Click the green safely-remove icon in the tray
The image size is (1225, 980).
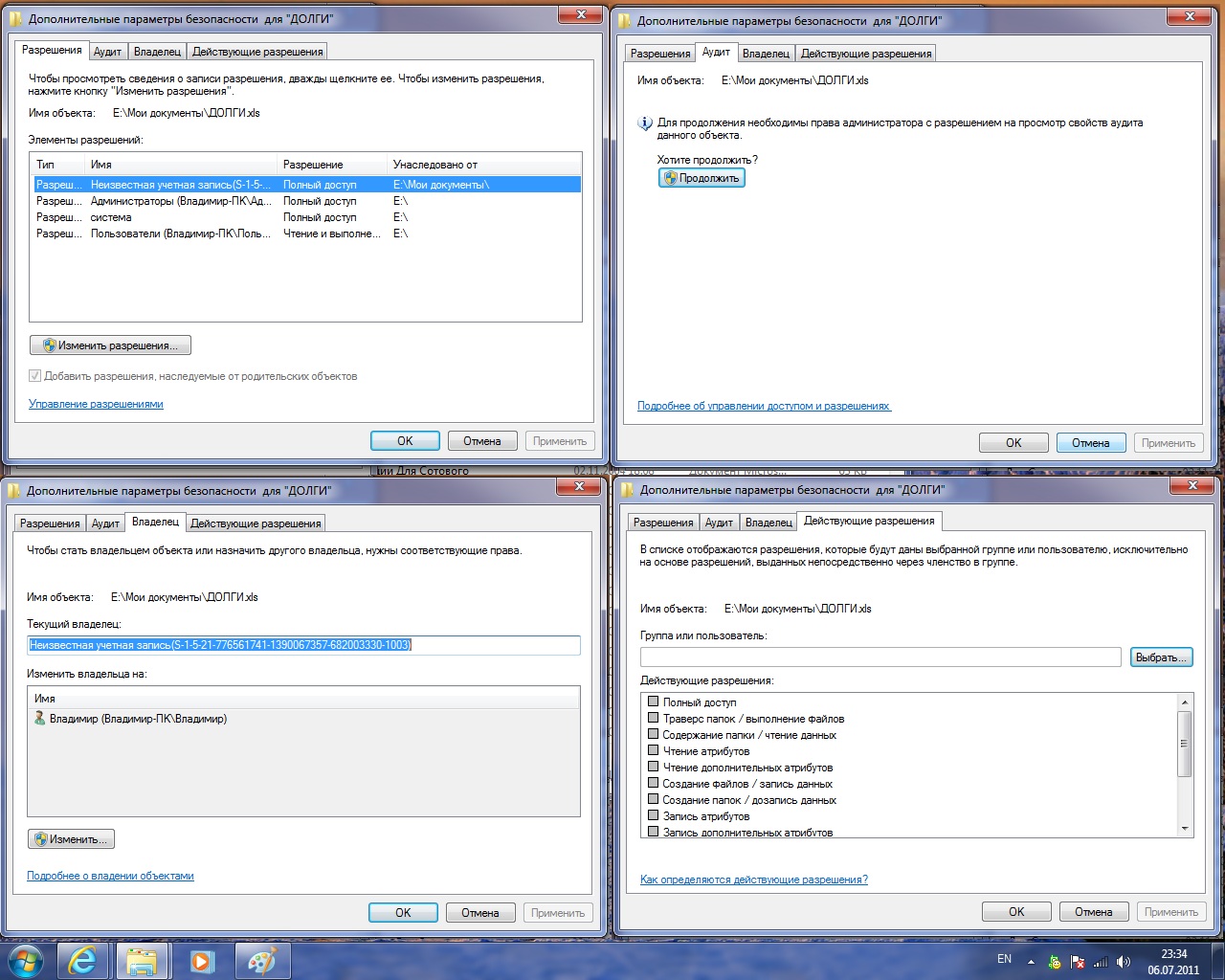(x=1055, y=962)
